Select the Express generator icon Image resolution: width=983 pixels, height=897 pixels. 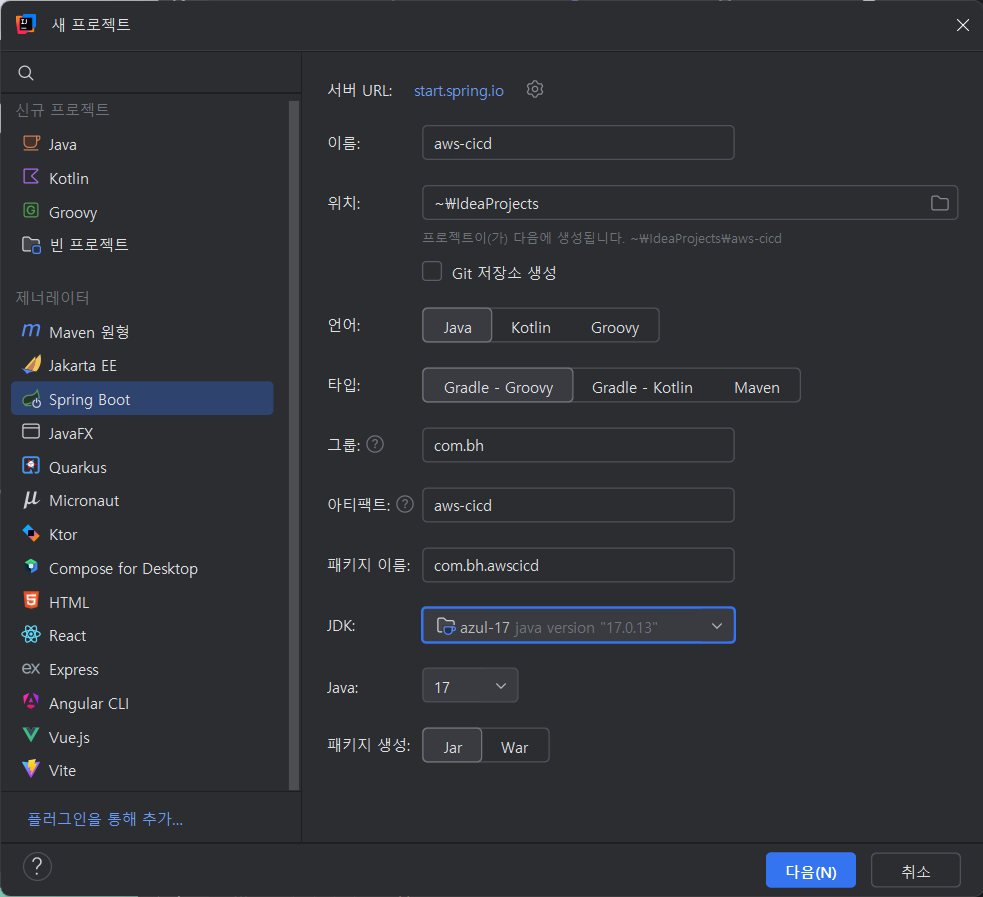(x=31, y=669)
